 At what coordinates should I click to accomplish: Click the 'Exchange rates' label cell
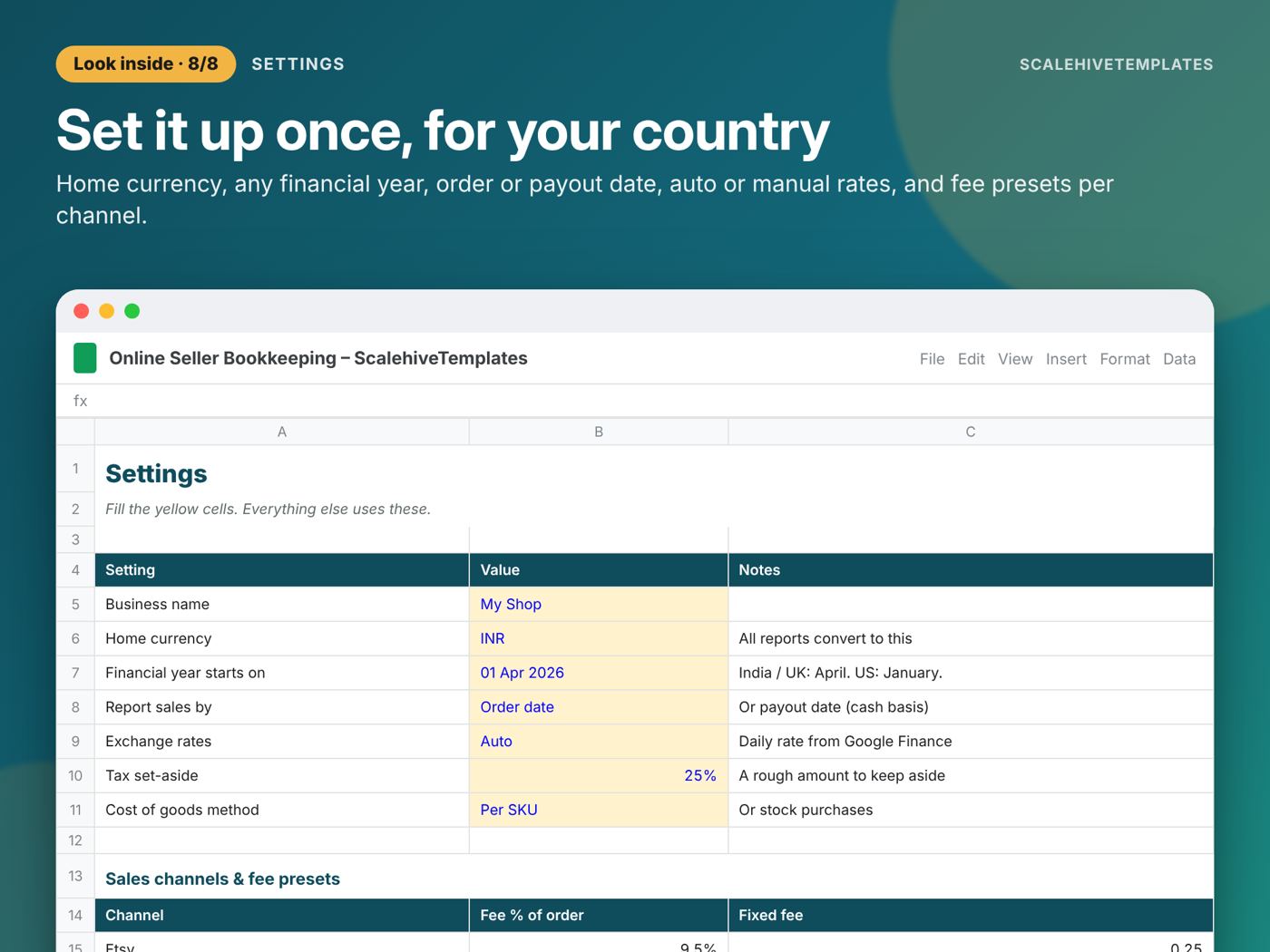click(x=282, y=742)
